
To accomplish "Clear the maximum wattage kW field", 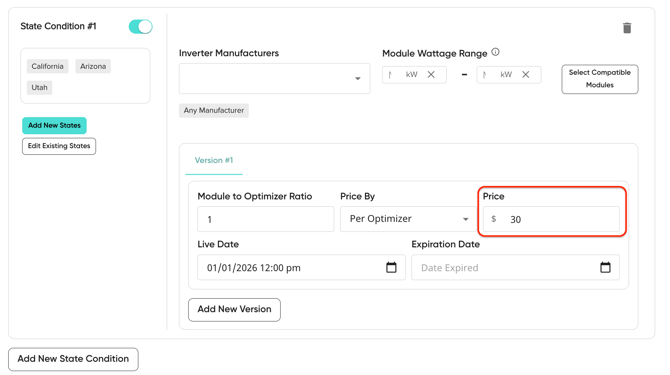I will point(526,74).
